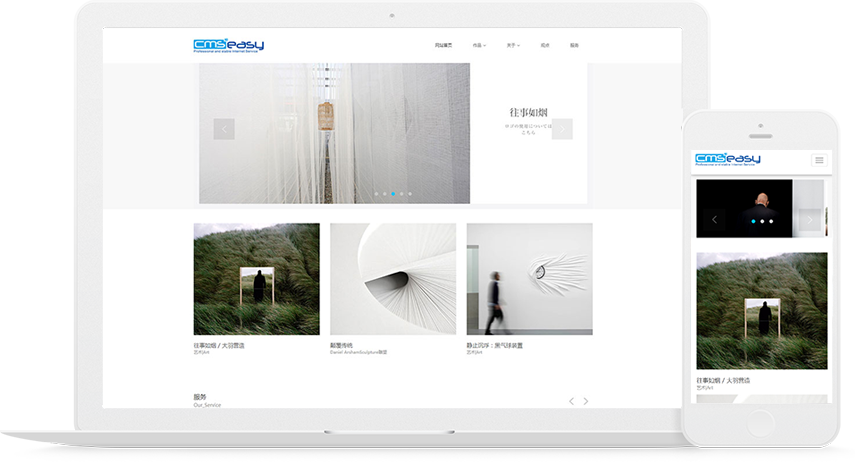Select the blue dot on the phone slider
The height and width of the screenshot is (462, 855).
pyautogui.click(x=753, y=221)
